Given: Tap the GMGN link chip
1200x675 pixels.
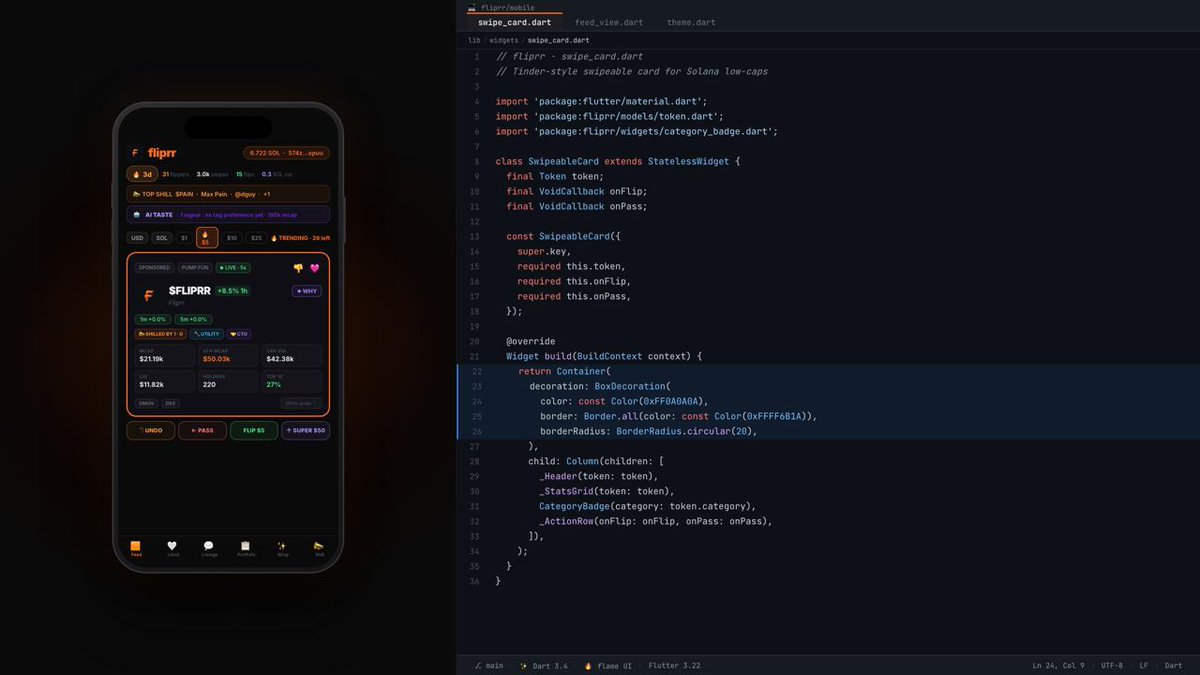Looking at the screenshot, I should click(x=146, y=404).
